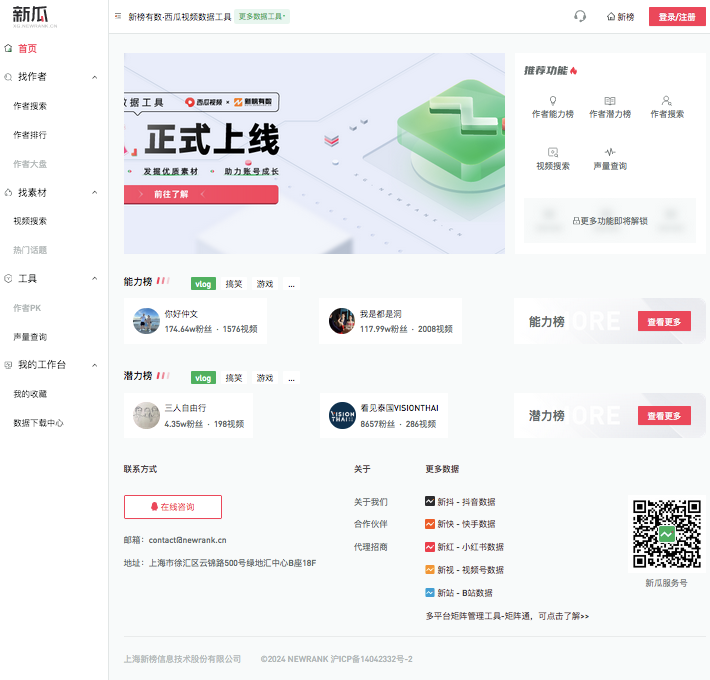Open 代理招商 footer link
The width and height of the screenshot is (710, 680).
point(370,547)
